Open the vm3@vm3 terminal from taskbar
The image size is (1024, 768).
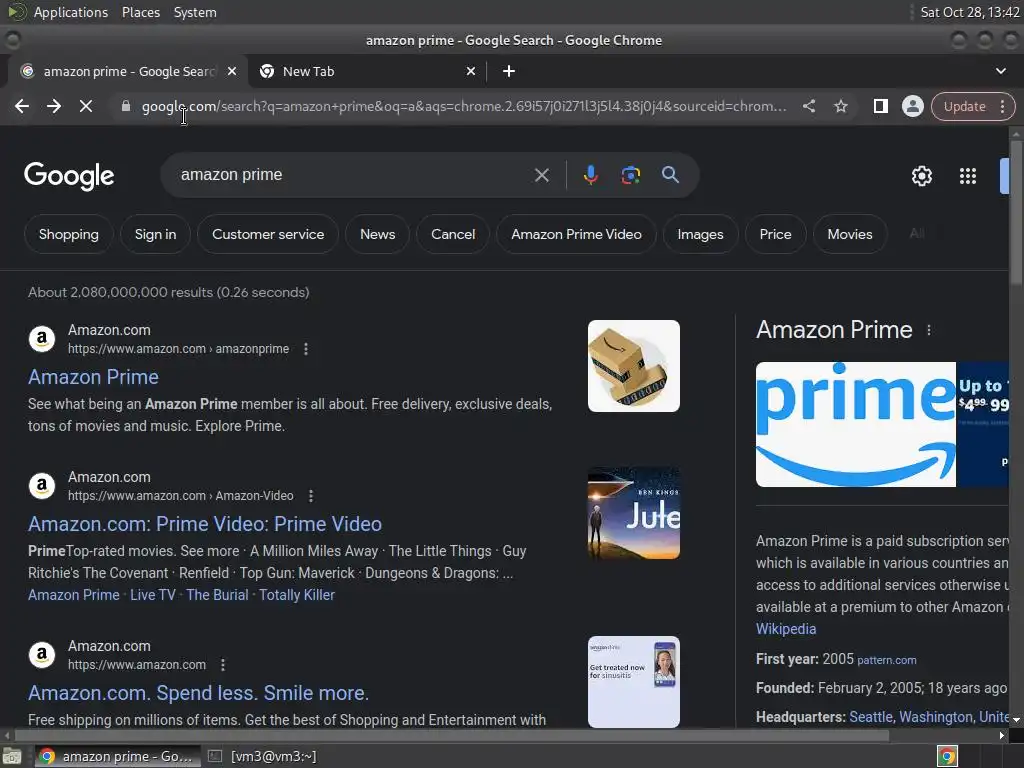(x=264, y=756)
